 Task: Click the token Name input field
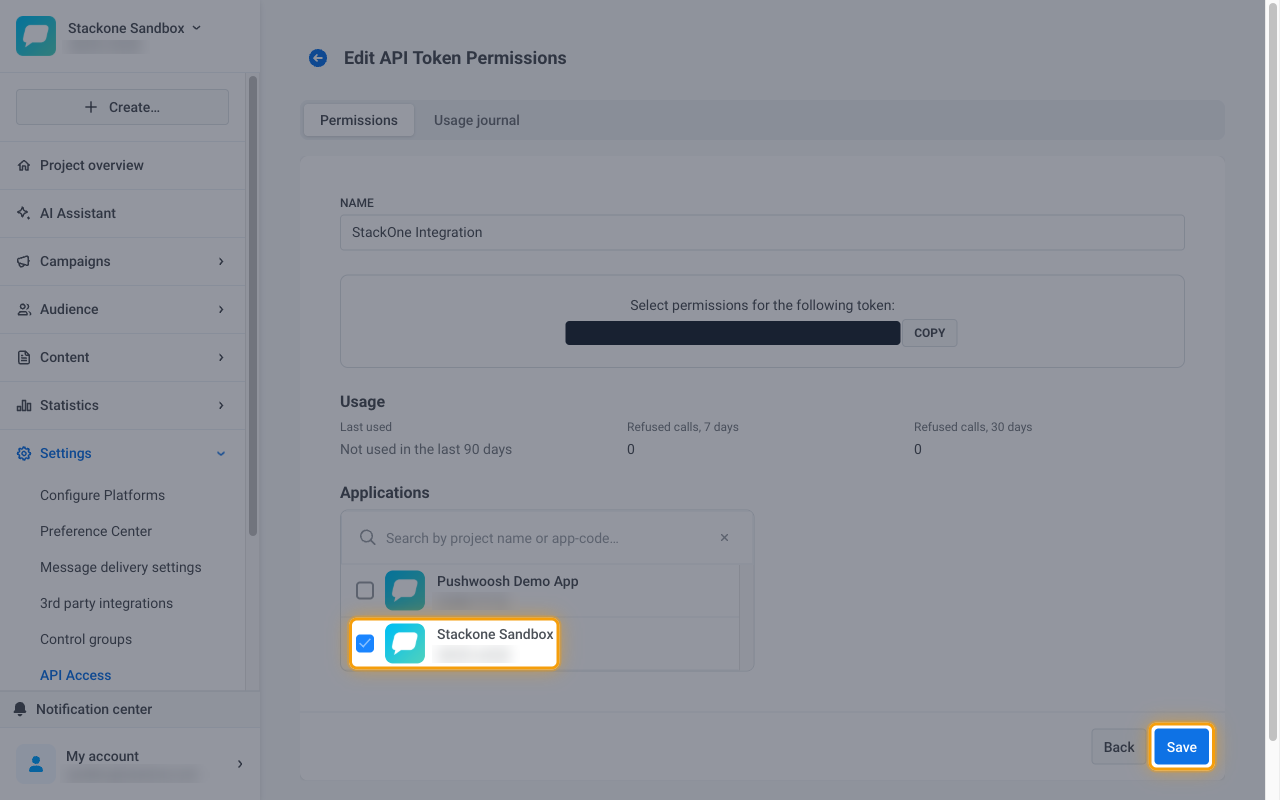(x=762, y=232)
